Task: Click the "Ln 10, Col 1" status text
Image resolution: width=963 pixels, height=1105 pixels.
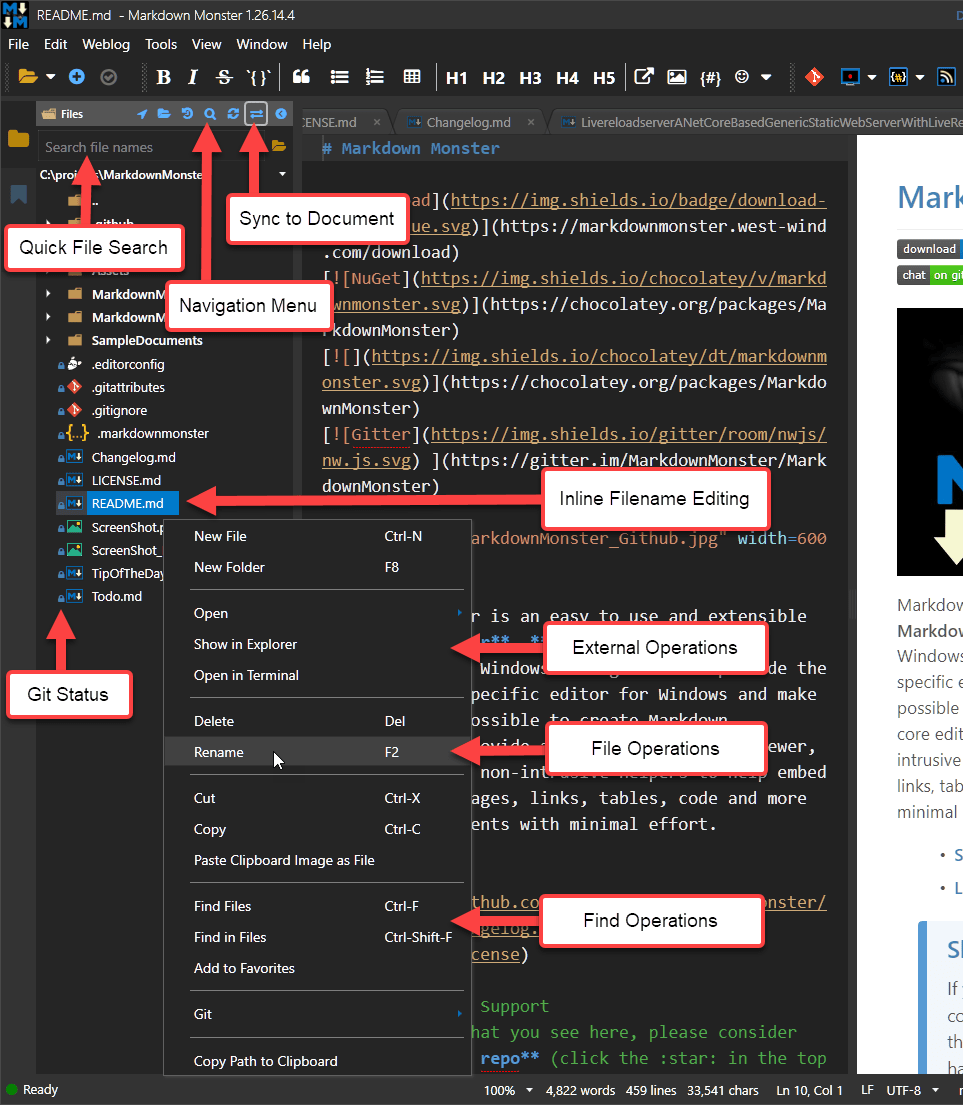Action: pyautogui.click(x=809, y=1090)
